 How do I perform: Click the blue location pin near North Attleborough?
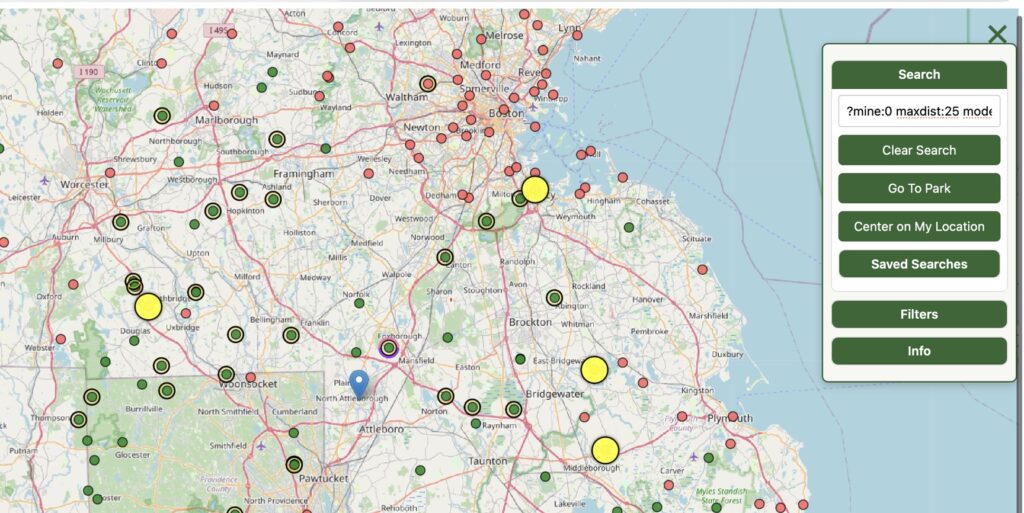tap(358, 383)
